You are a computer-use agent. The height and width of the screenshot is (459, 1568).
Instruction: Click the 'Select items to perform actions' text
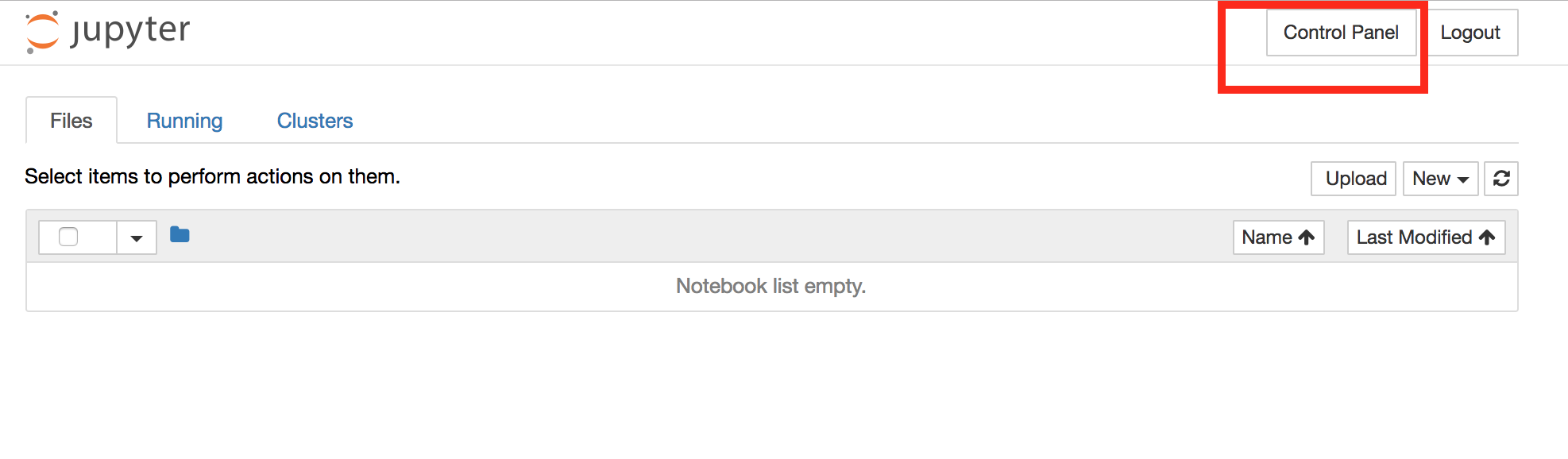coord(212,176)
